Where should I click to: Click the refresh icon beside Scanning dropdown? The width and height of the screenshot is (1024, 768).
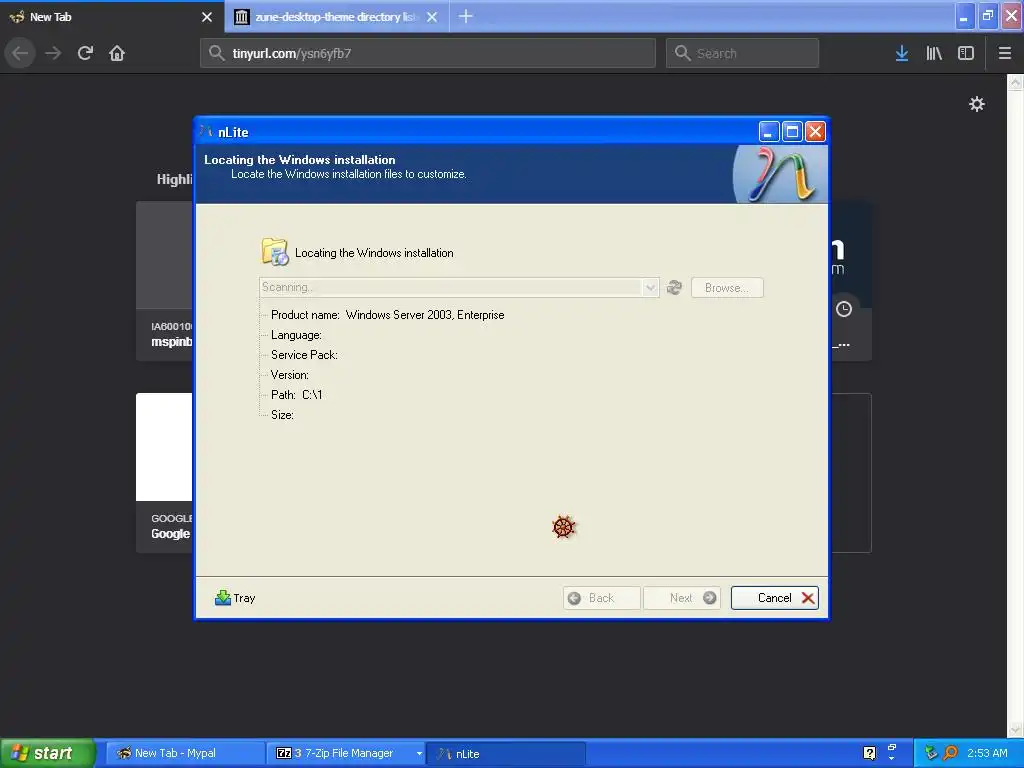(x=674, y=287)
